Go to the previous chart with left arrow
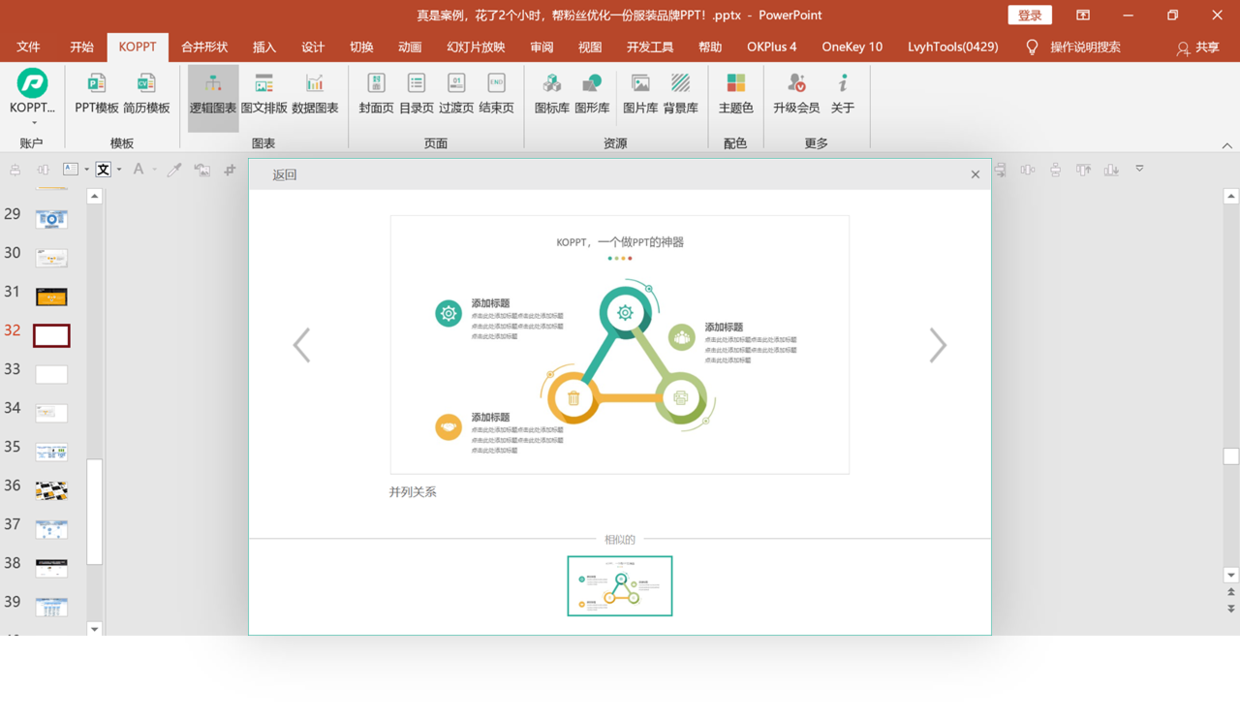This screenshot has width=1240, height=721. point(301,345)
